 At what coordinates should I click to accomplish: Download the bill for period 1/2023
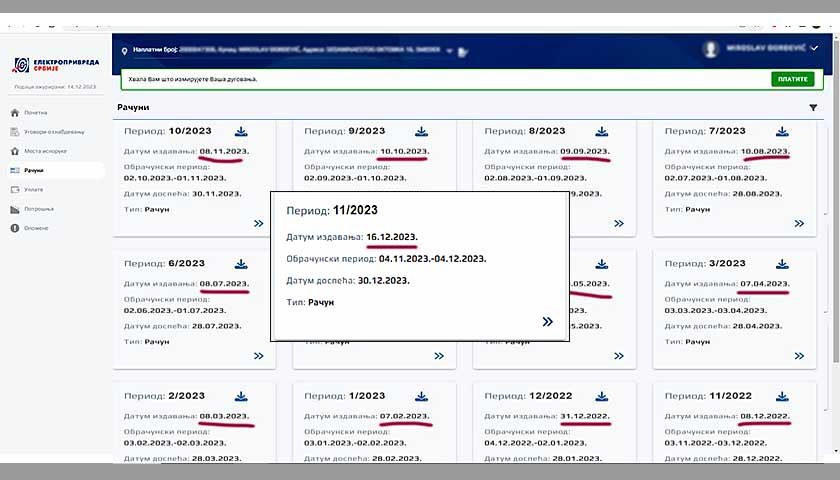pyautogui.click(x=422, y=396)
